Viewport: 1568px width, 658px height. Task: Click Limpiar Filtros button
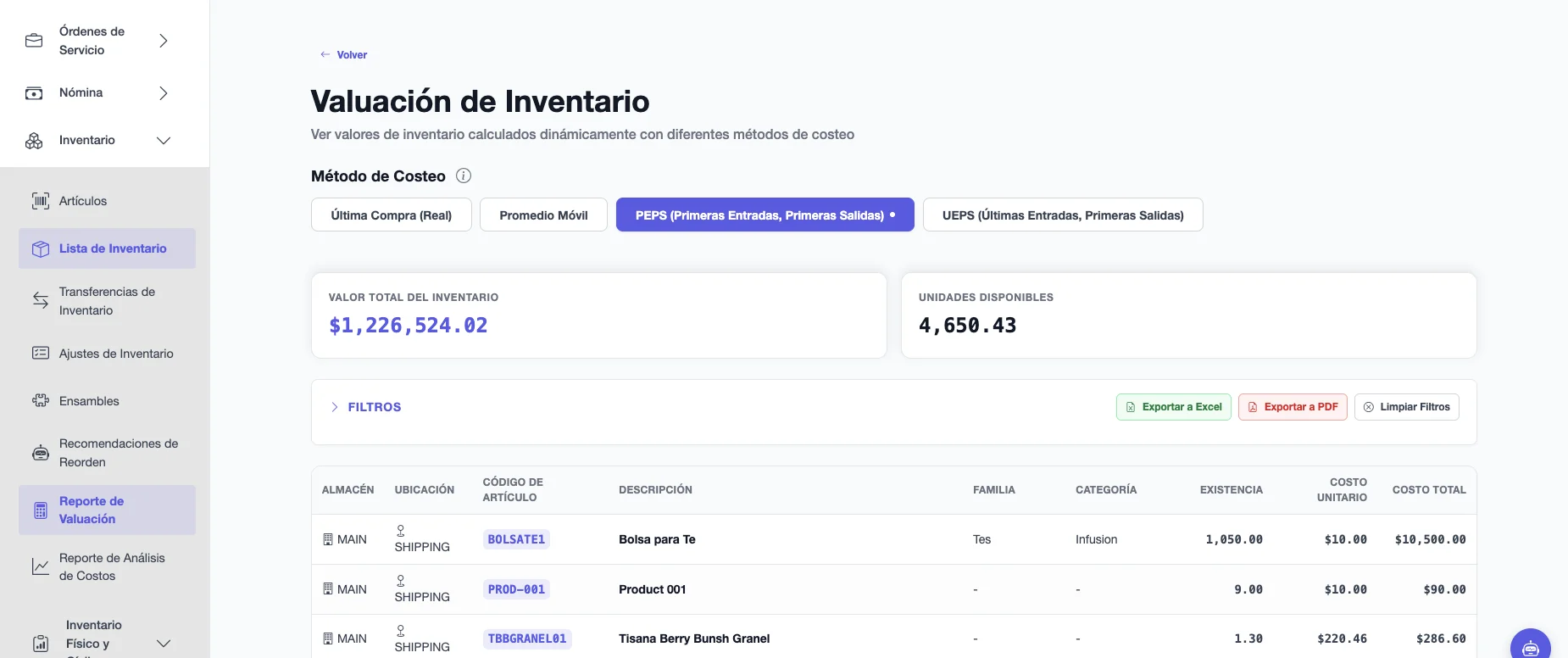(1407, 407)
